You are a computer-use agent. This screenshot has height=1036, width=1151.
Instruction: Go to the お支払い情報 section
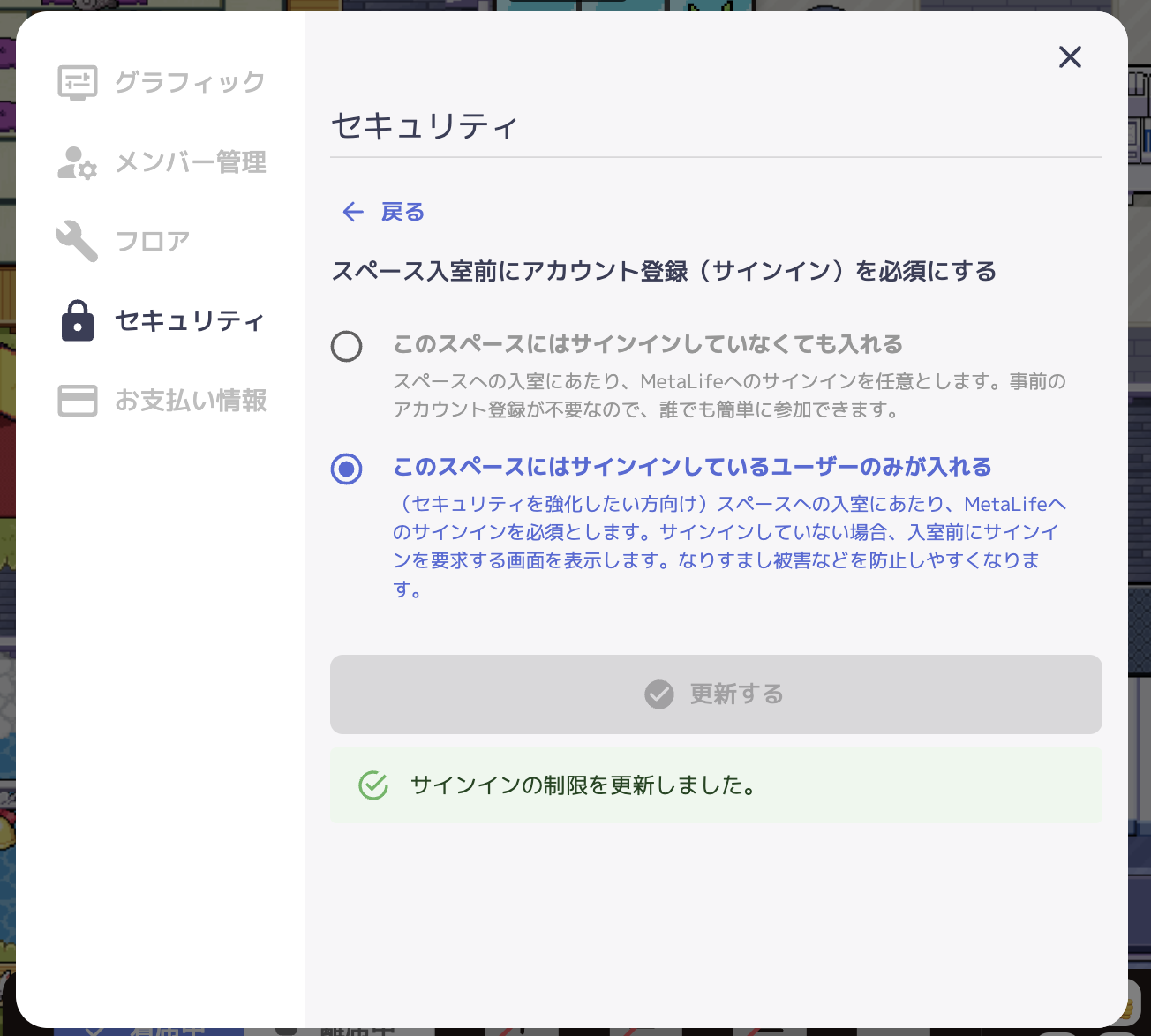[191, 401]
